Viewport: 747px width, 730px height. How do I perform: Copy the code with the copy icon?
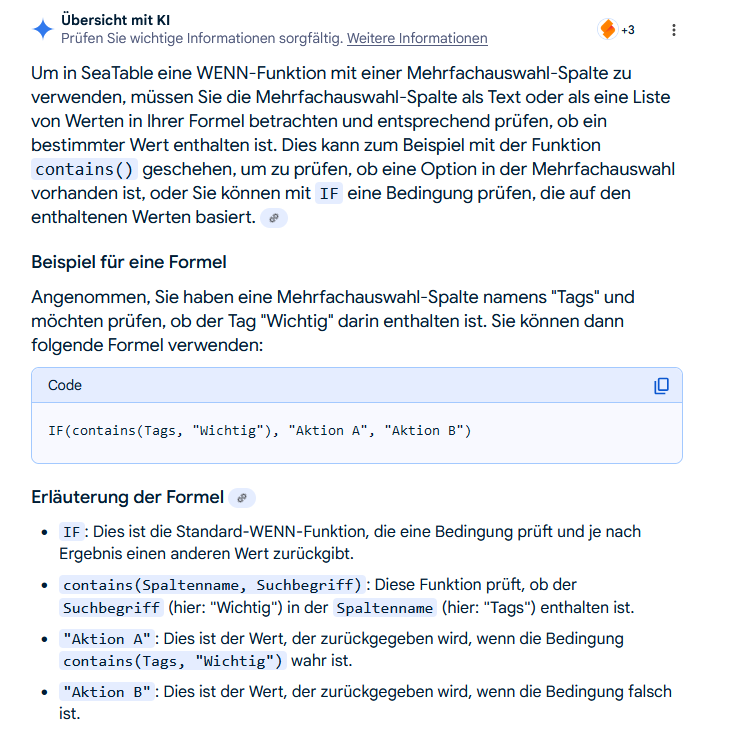661,386
